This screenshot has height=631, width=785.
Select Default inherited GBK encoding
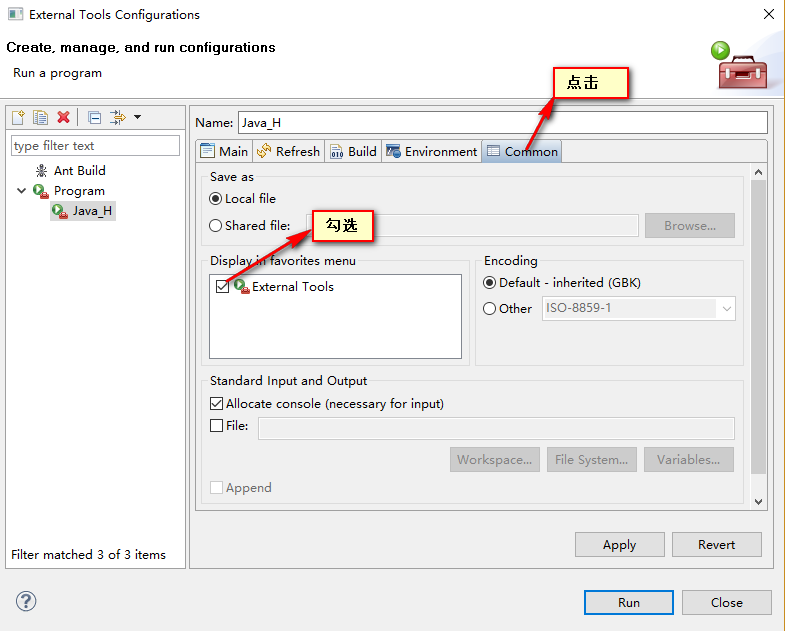click(x=490, y=283)
